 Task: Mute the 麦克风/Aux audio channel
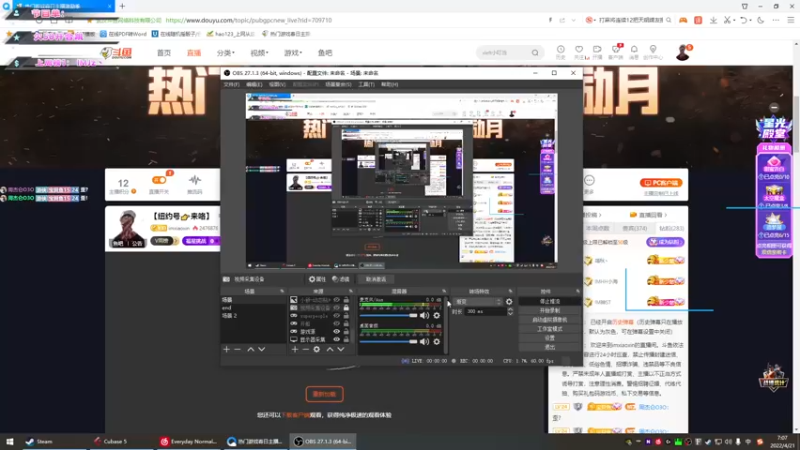click(424, 315)
